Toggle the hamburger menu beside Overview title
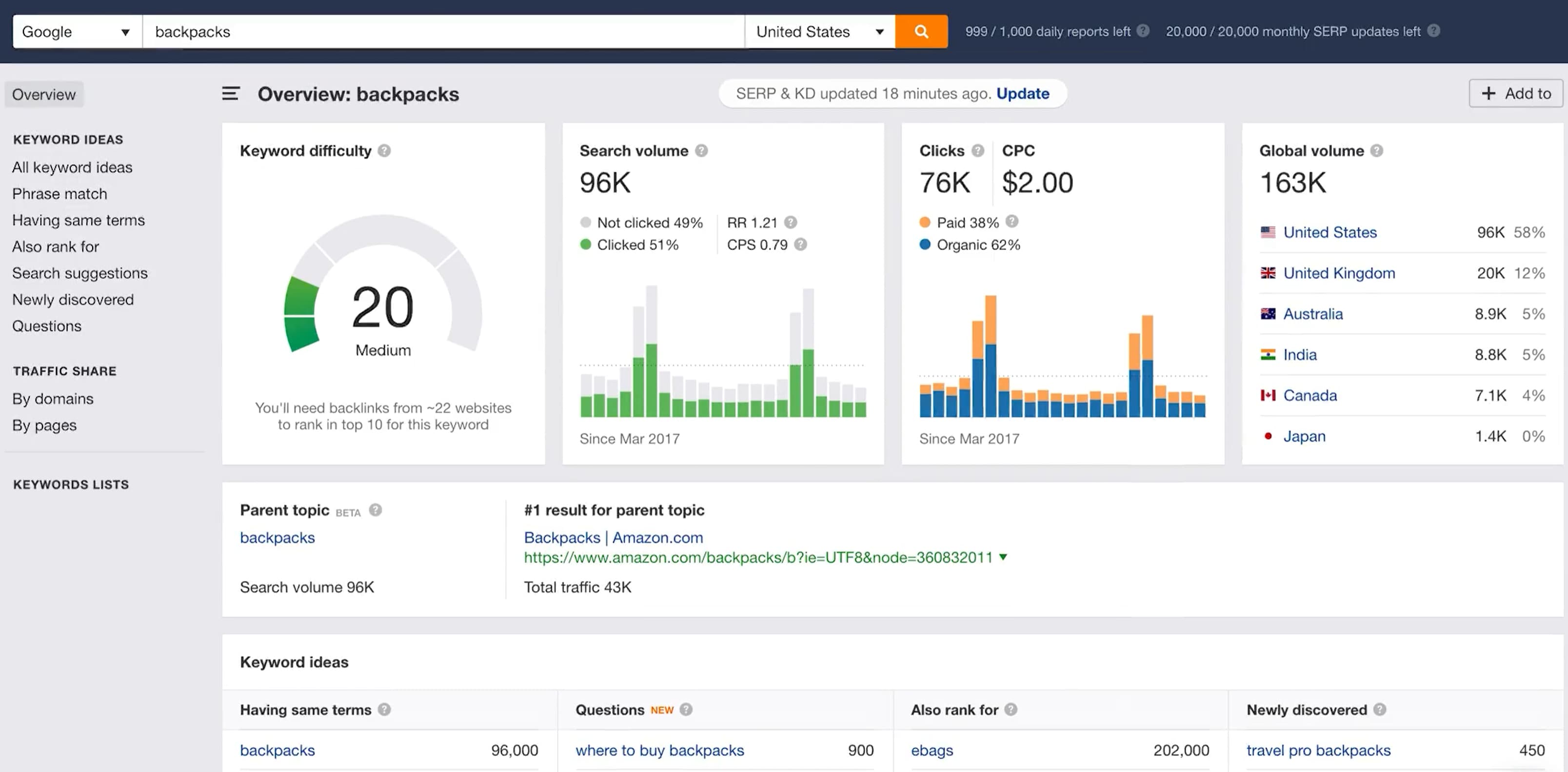The height and width of the screenshot is (772, 1568). tap(230, 94)
